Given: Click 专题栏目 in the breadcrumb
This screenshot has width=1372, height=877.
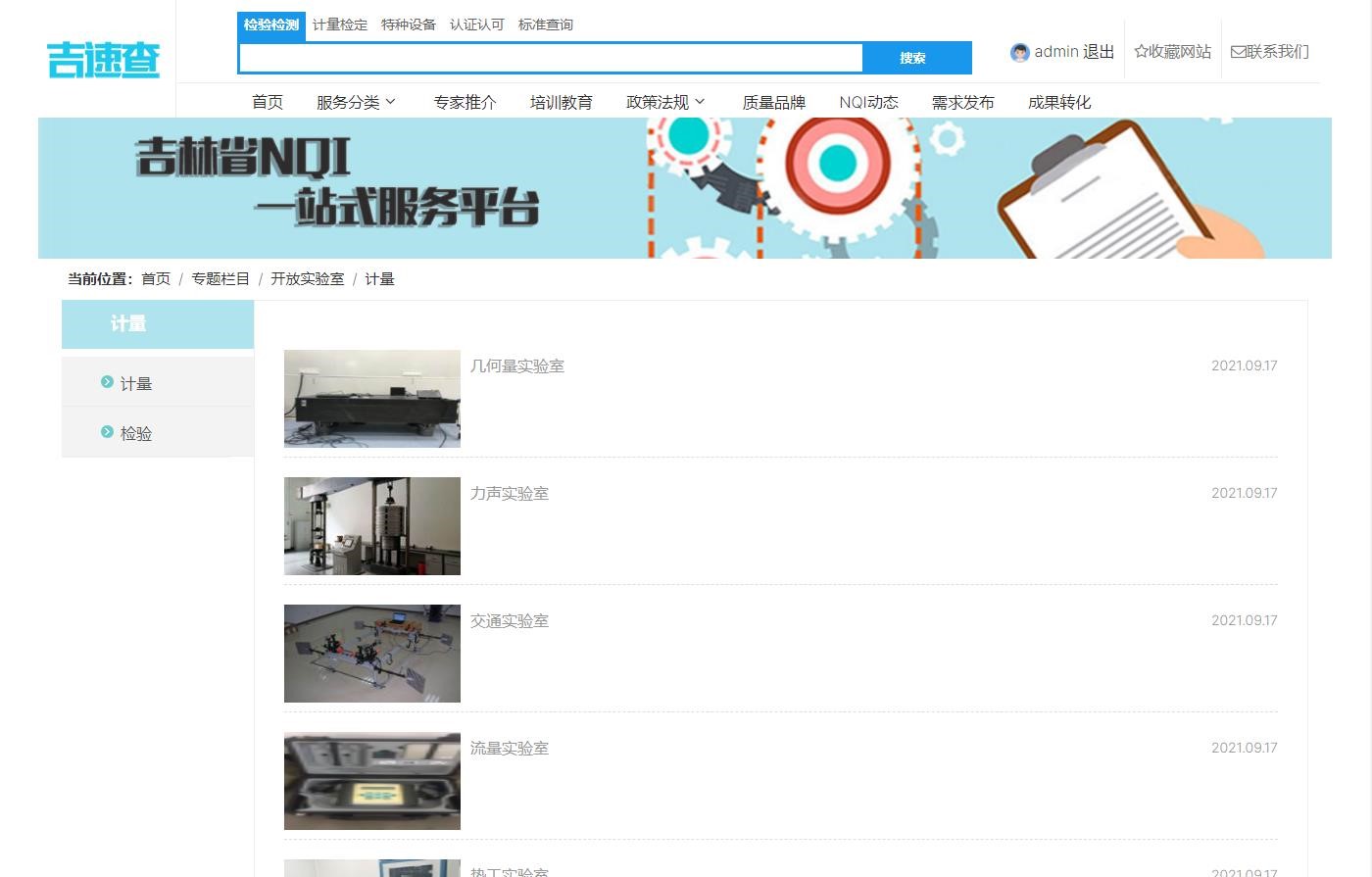Looking at the screenshot, I should coord(220,279).
